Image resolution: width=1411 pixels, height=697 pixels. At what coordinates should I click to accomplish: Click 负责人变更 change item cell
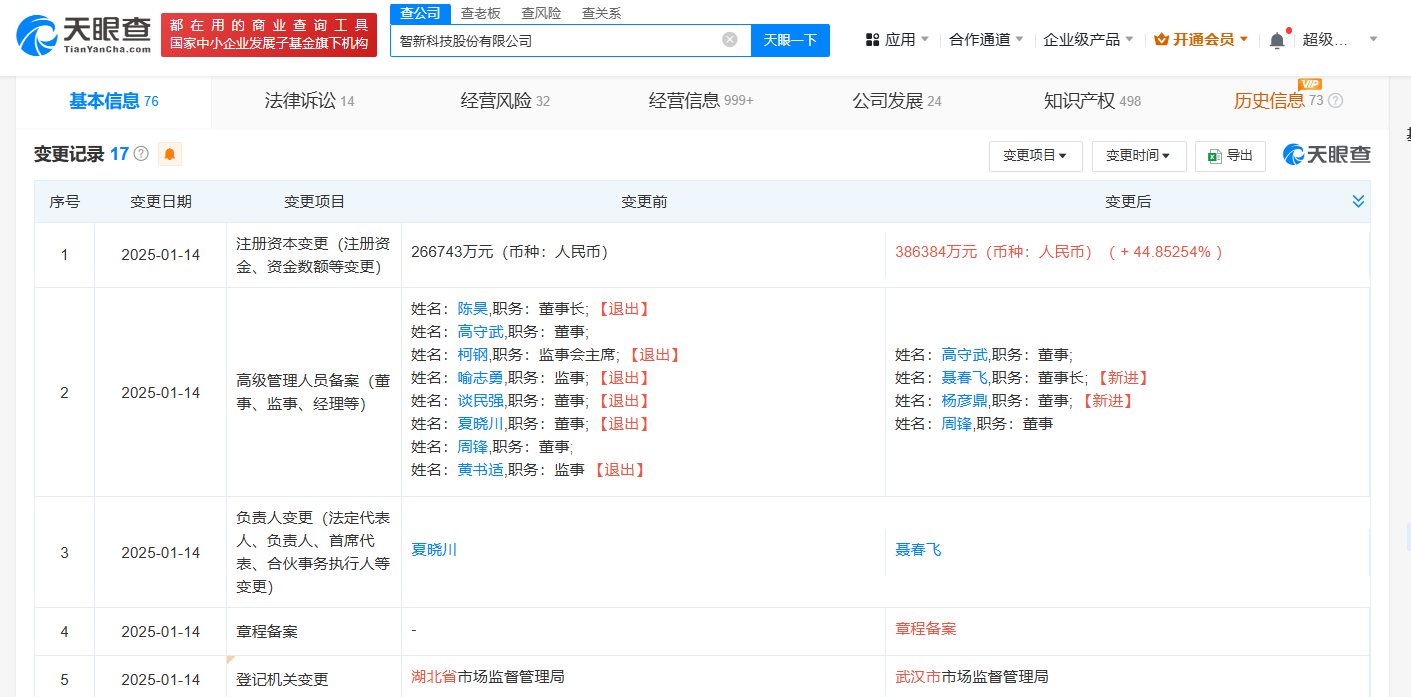(x=314, y=552)
